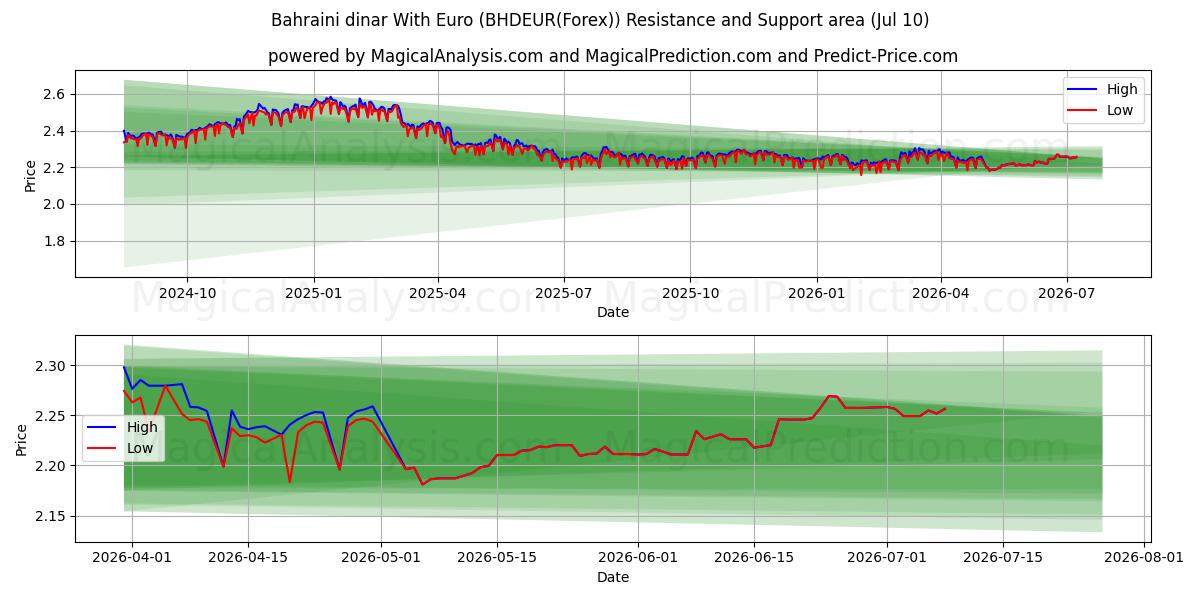The height and width of the screenshot is (600, 1200).
Task: Select the top chart 'Price' y-axis label
Action: (30, 173)
